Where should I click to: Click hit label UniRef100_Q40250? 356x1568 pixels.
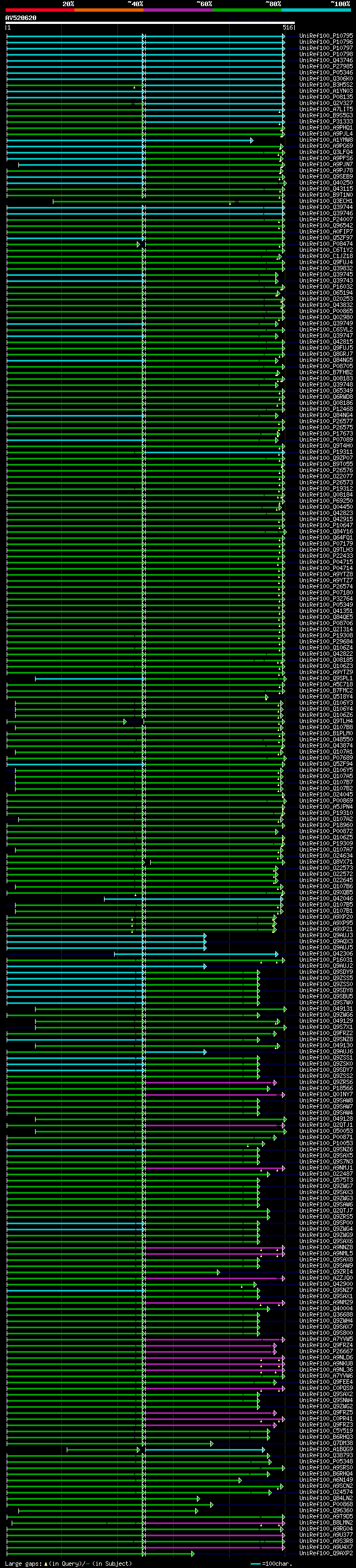[326, 182]
